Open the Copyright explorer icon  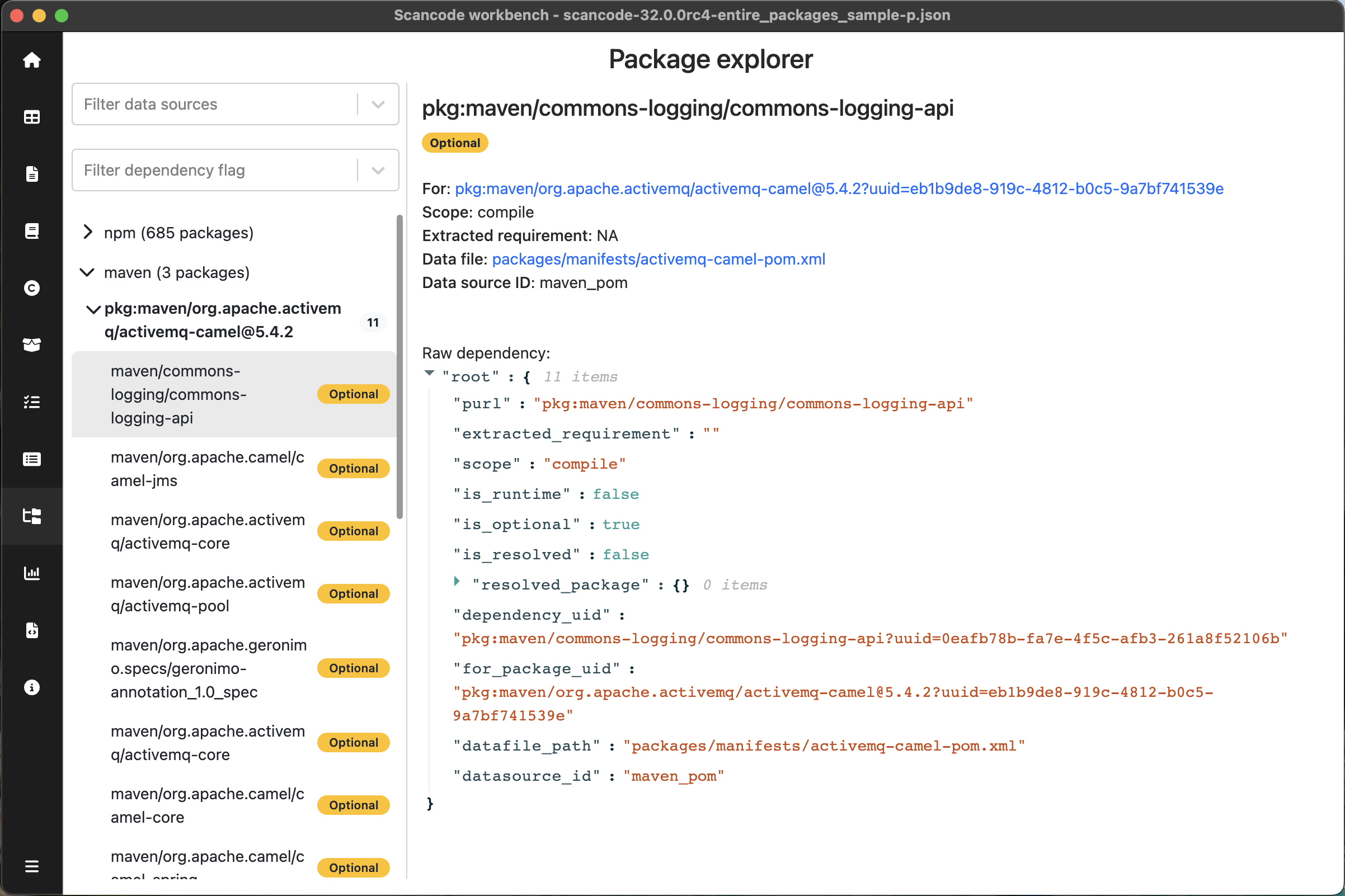click(32, 288)
